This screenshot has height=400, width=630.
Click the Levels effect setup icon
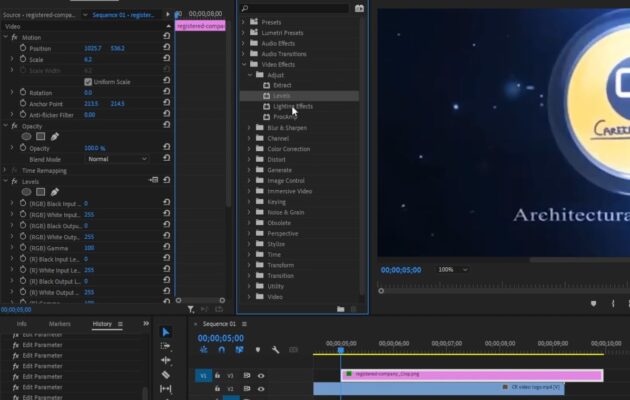click(153, 181)
